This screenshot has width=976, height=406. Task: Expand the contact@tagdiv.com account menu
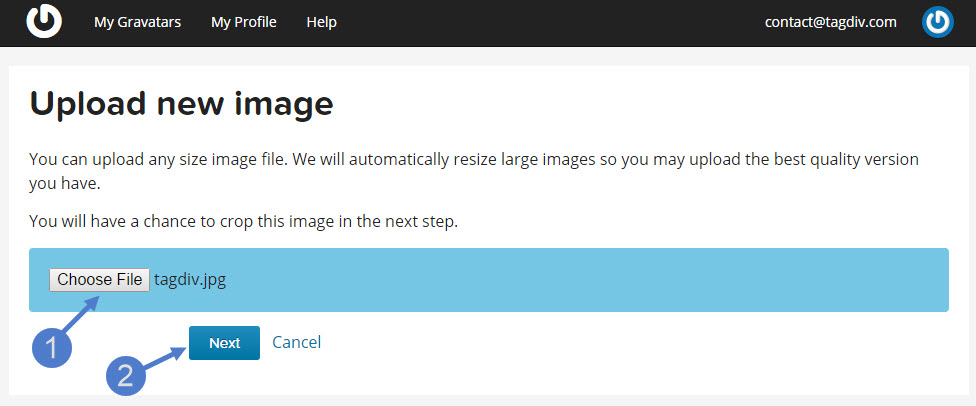(x=830, y=22)
